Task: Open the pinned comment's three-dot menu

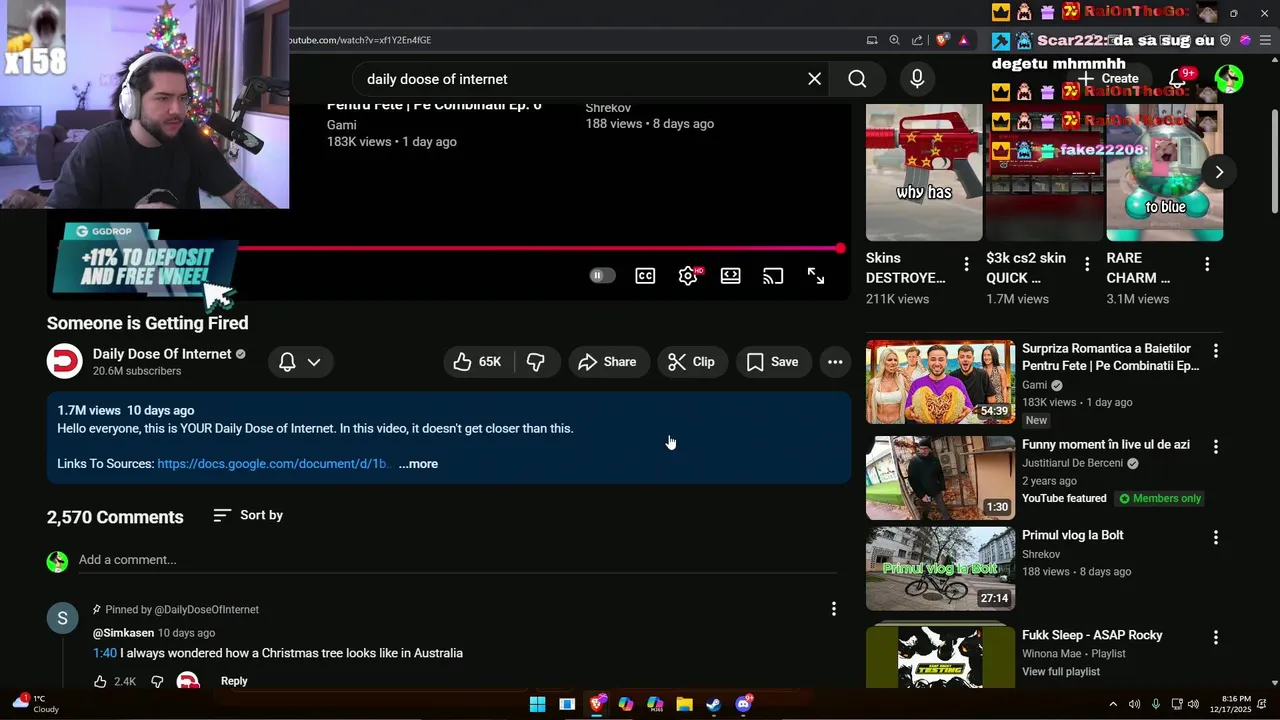Action: [834, 608]
